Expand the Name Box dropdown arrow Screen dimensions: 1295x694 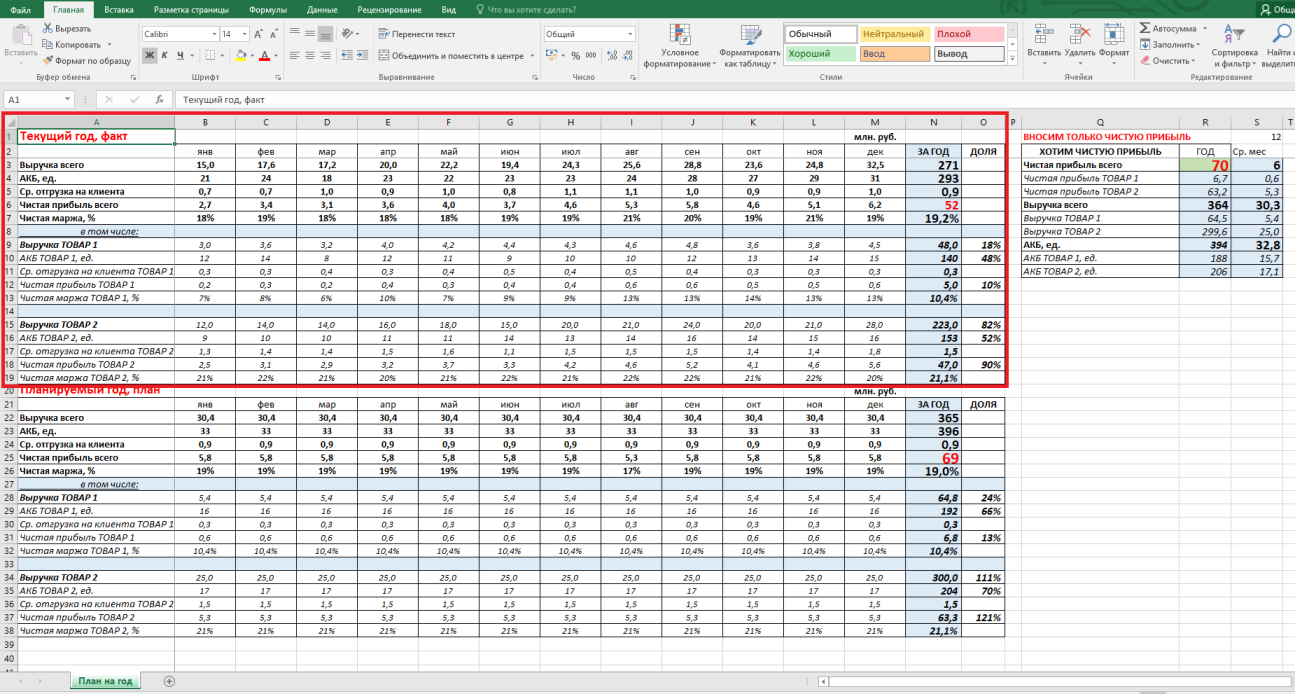[x=68, y=100]
